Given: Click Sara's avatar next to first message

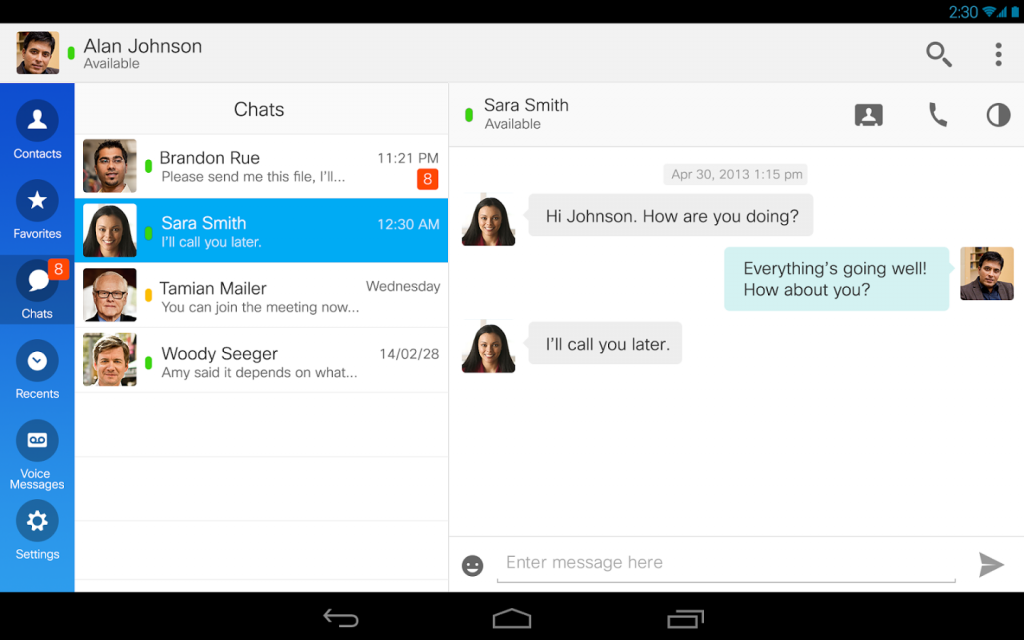Looking at the screenshot, I should coord(488,220).
